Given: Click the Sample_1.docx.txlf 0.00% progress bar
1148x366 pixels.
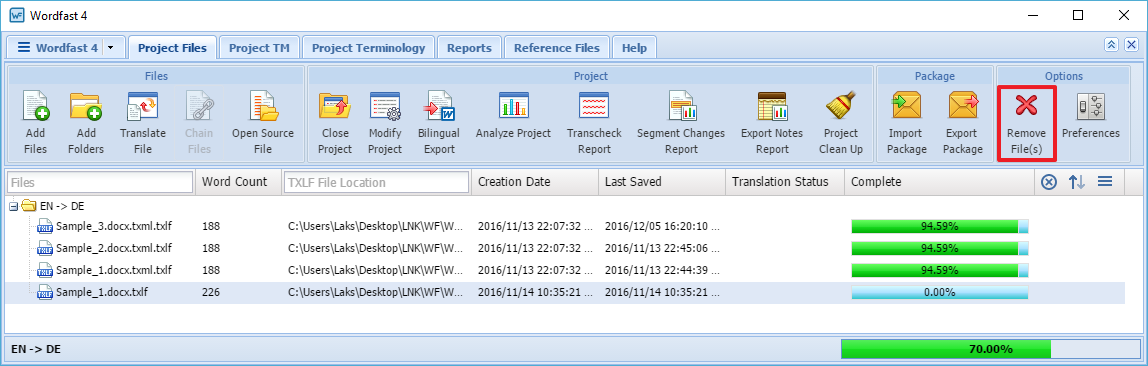Looking at the screenshot, I should (x=940, y=292).
